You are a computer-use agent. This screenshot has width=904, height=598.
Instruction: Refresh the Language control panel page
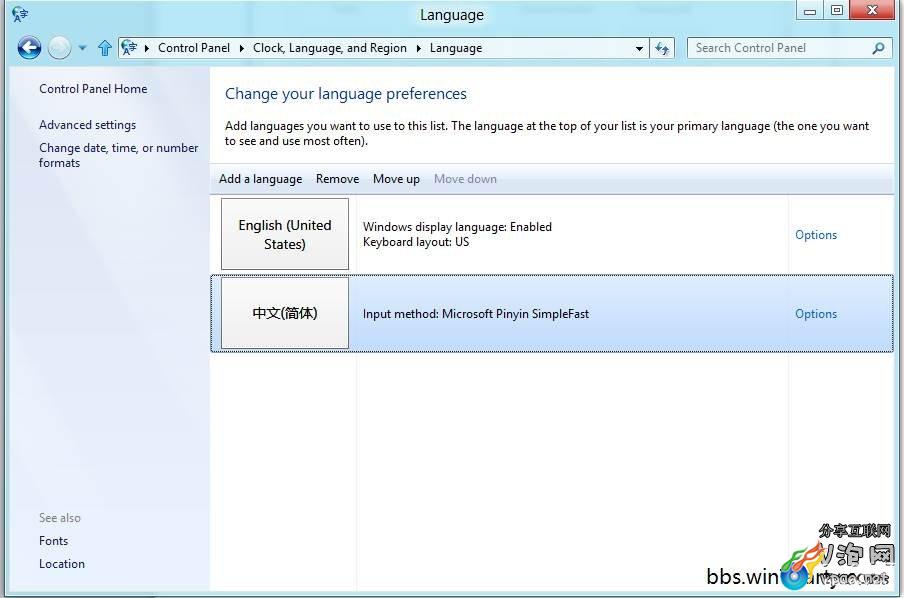662,48
